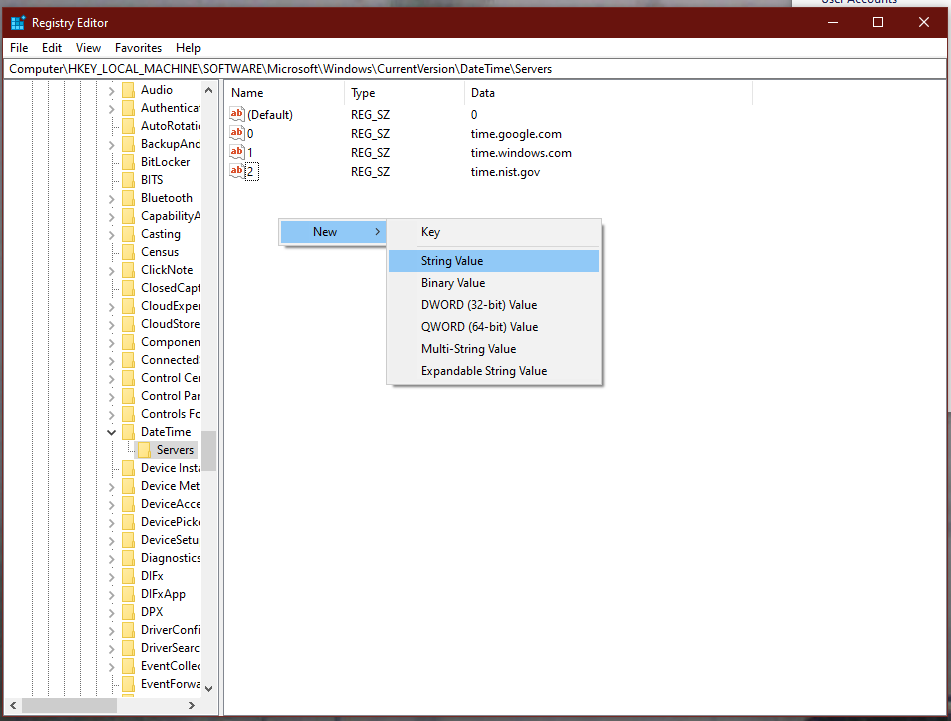Open the Favorites menu
Viewport: 951px width, 721px height.
(138, 47)
